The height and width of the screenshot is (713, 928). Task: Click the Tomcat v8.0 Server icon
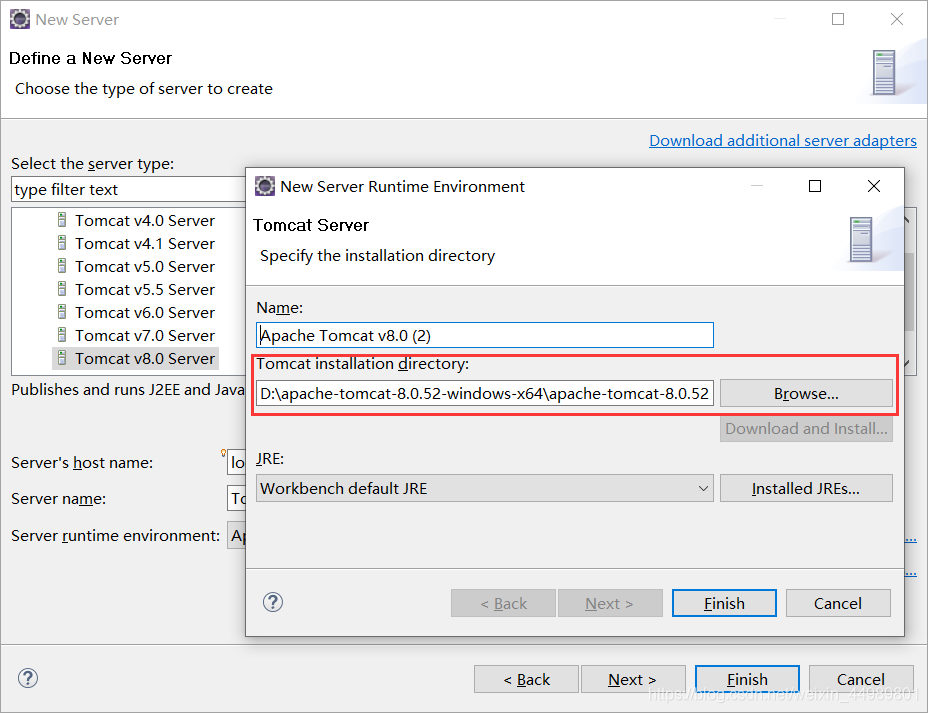coord(62,358)
